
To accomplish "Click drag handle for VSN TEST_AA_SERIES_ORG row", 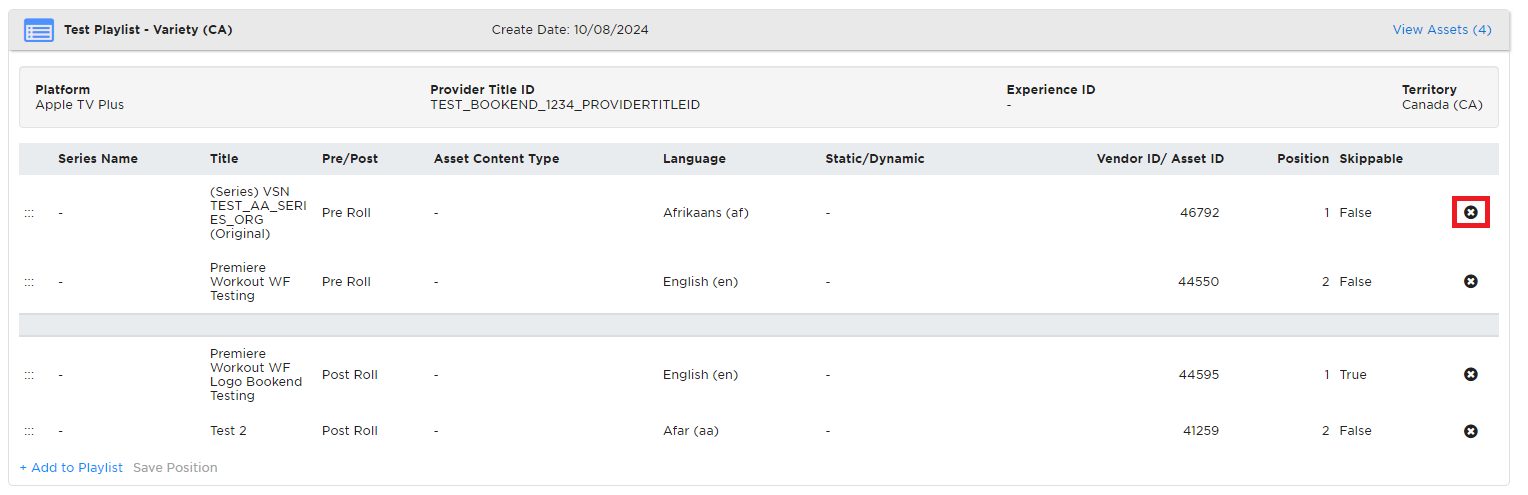I will 29,213.
